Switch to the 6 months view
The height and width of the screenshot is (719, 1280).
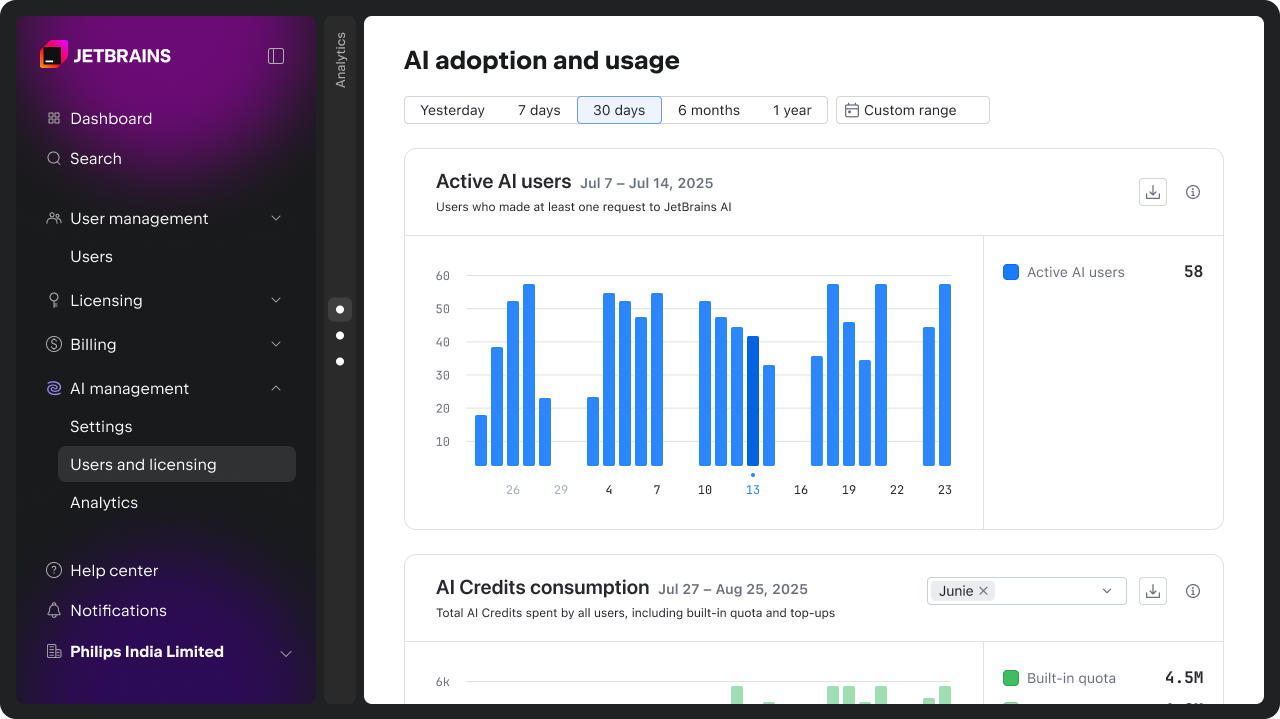[708, 110]
